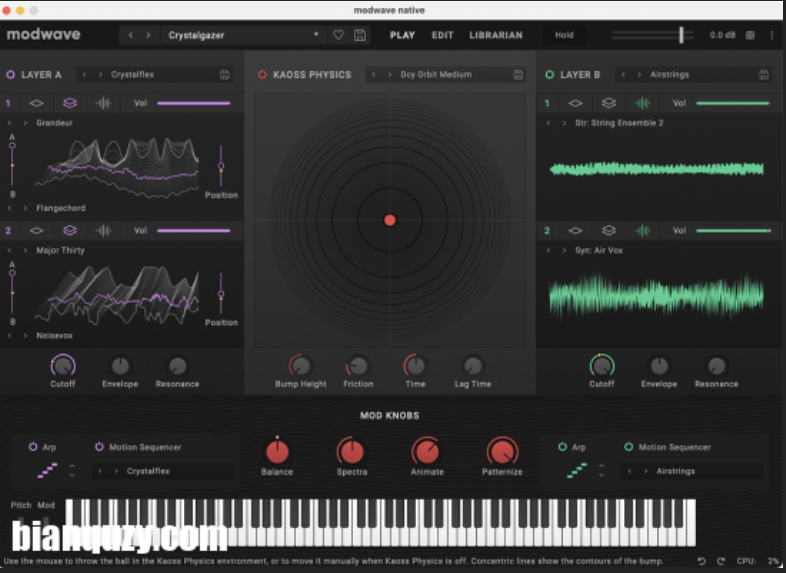Save the Crystalflex program in Layer A
The image size is (786, 573).
click(x=225, y=75)
